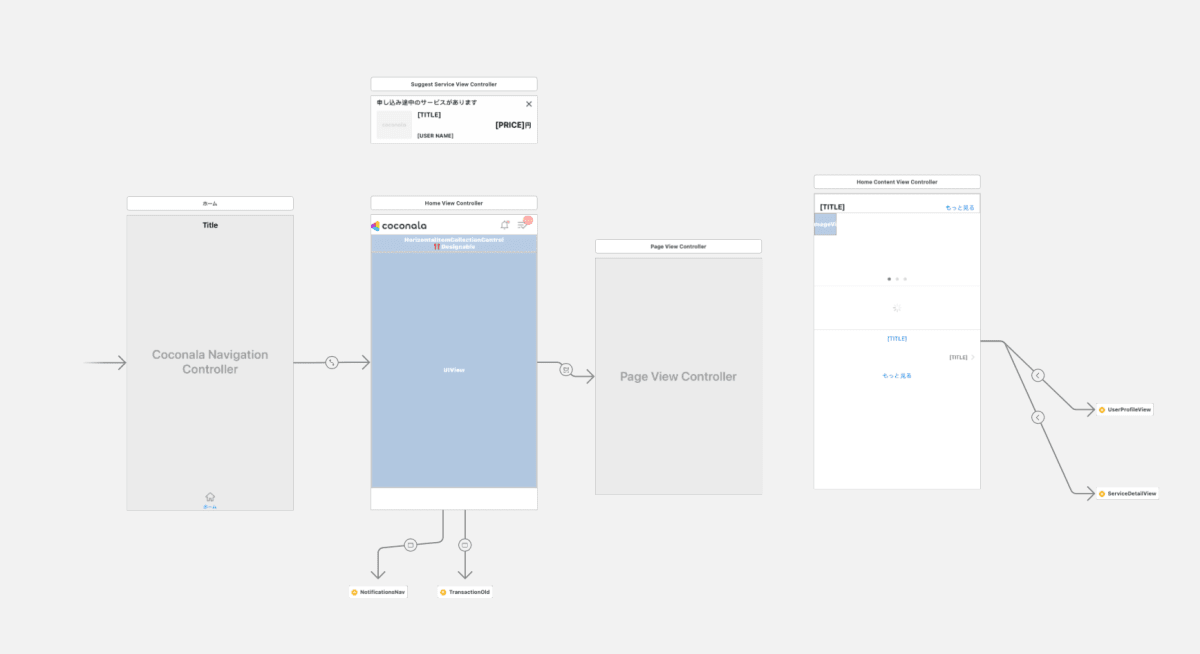
Task: Select the activity indicator spinner in Home Content
Action: [x=897, y=308]
